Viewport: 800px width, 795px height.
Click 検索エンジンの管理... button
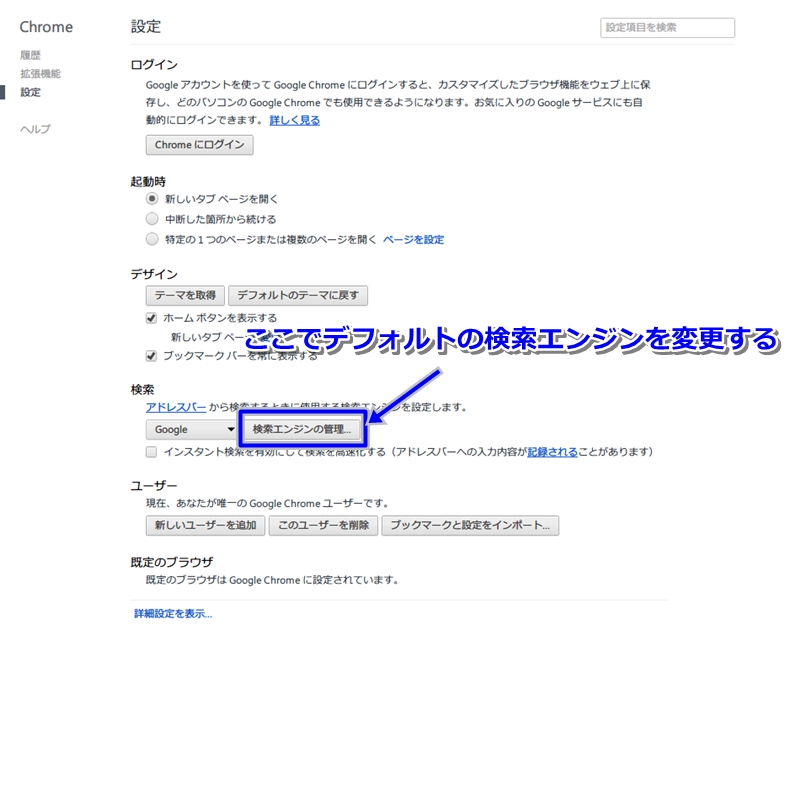point(302,429)
